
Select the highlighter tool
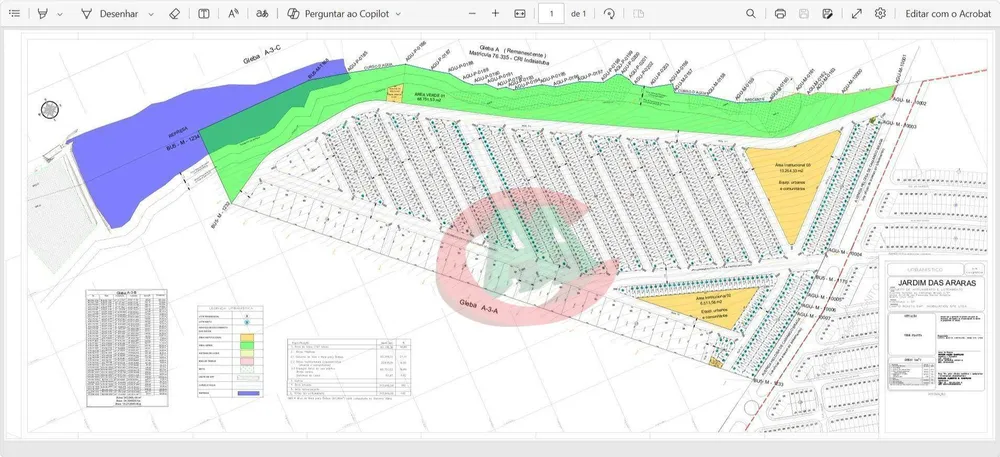pos(43,13)
